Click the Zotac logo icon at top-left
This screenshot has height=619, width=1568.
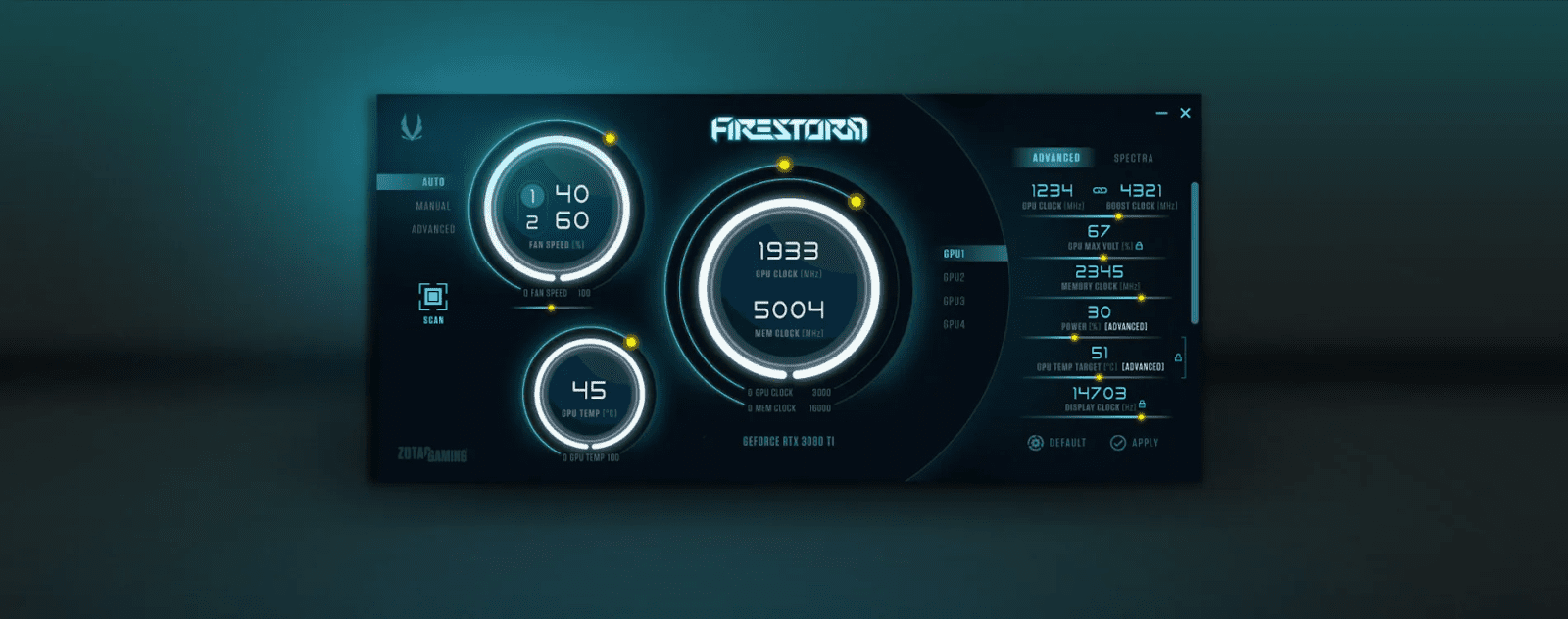(x=412, y=126)
